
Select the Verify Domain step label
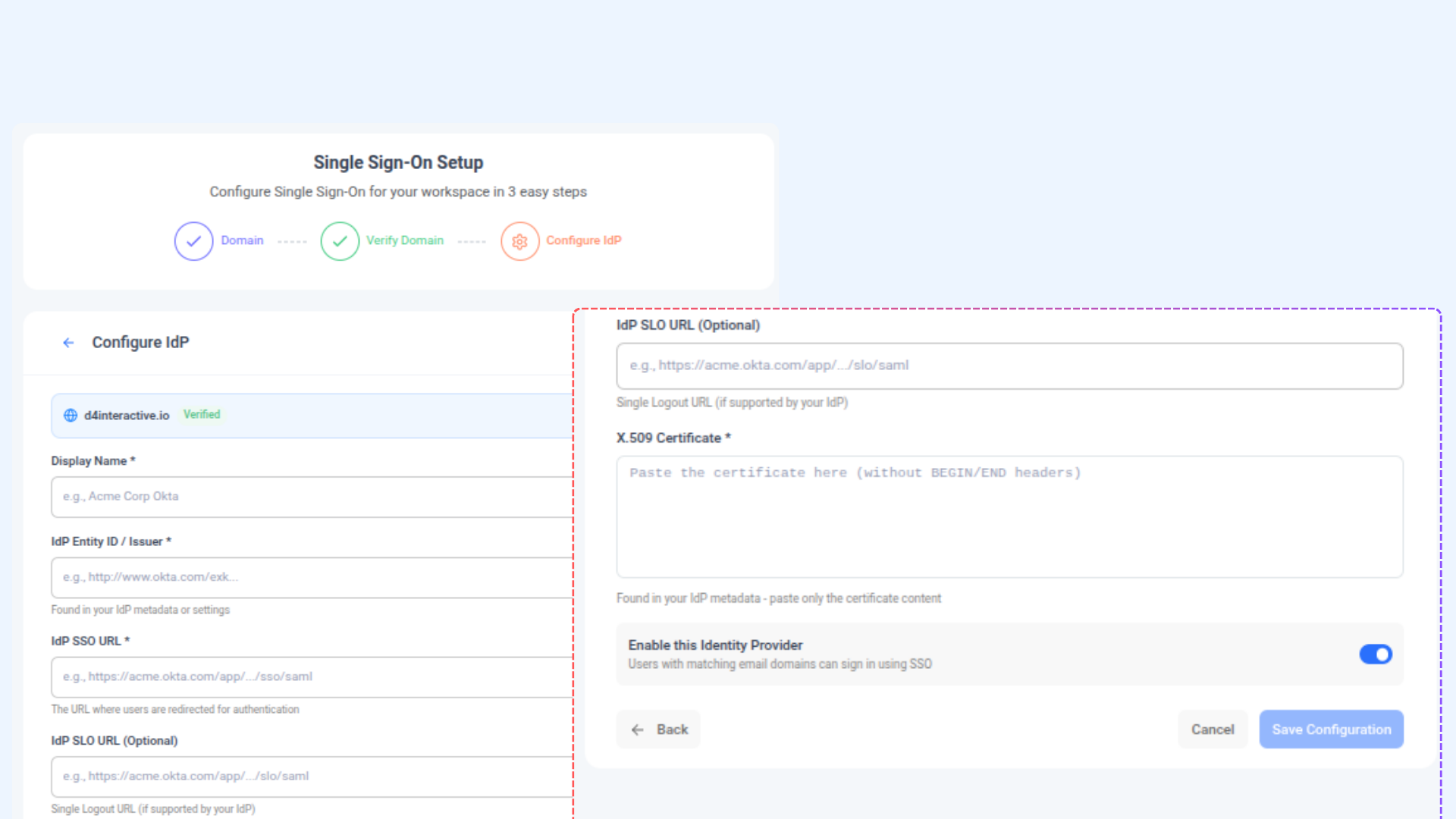pos(404,240)
